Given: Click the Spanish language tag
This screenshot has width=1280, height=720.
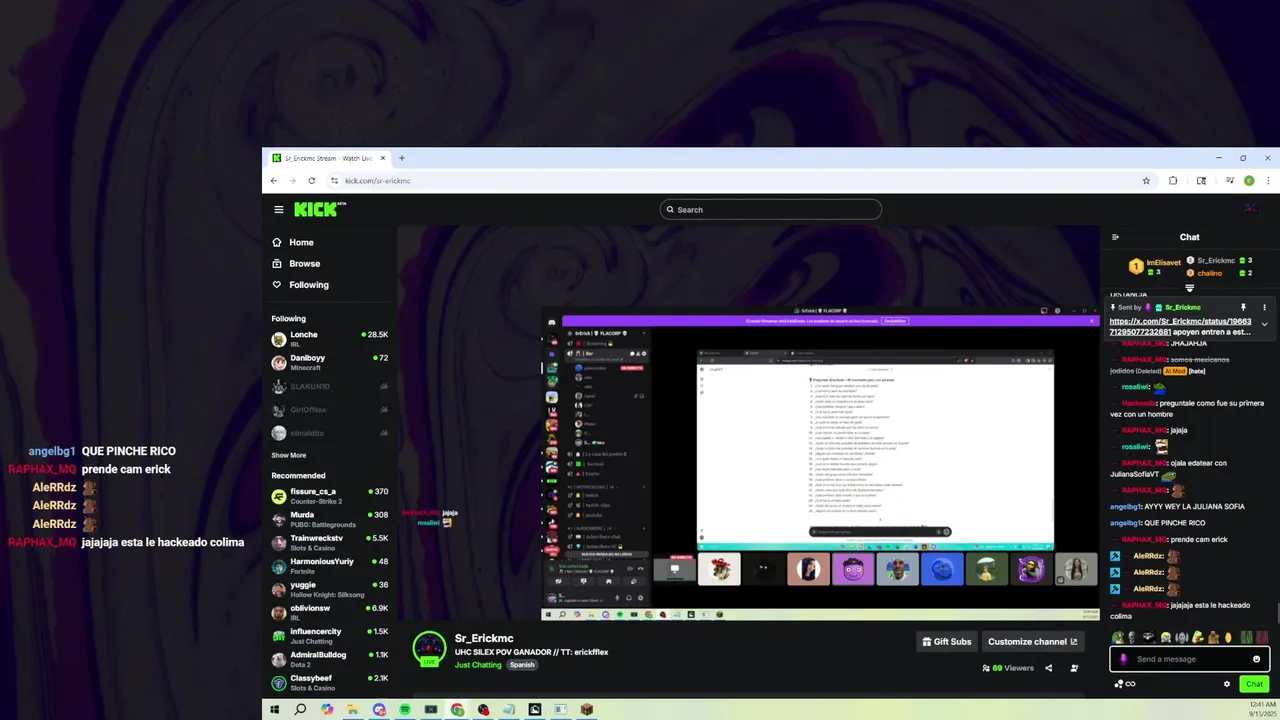Looking at the screenshot, I should tap(522, 665).
